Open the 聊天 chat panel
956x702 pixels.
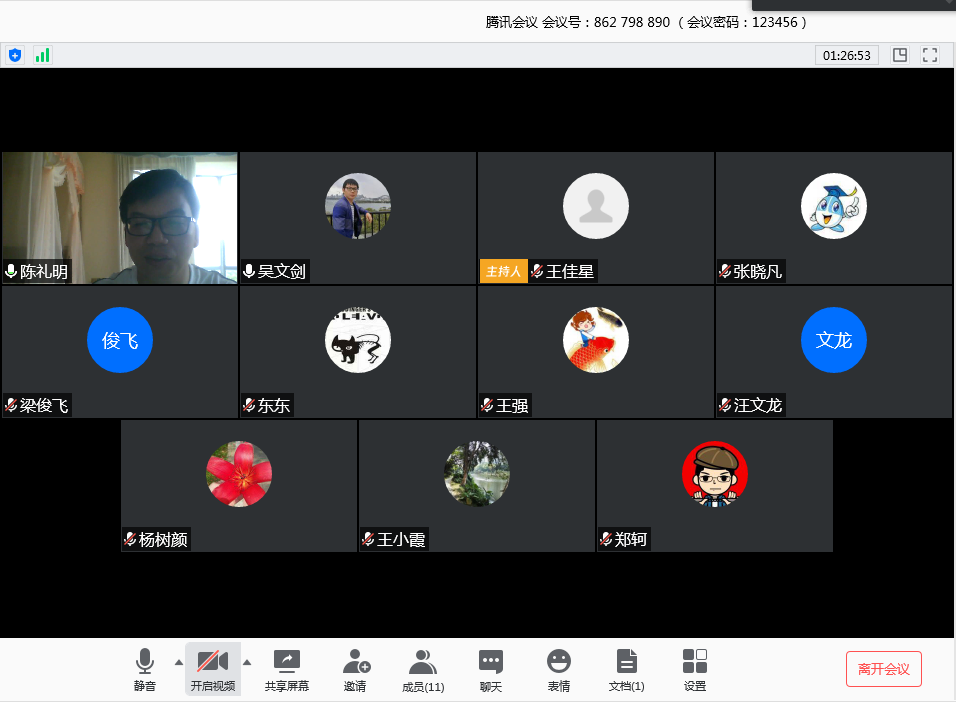coord(490,670)
